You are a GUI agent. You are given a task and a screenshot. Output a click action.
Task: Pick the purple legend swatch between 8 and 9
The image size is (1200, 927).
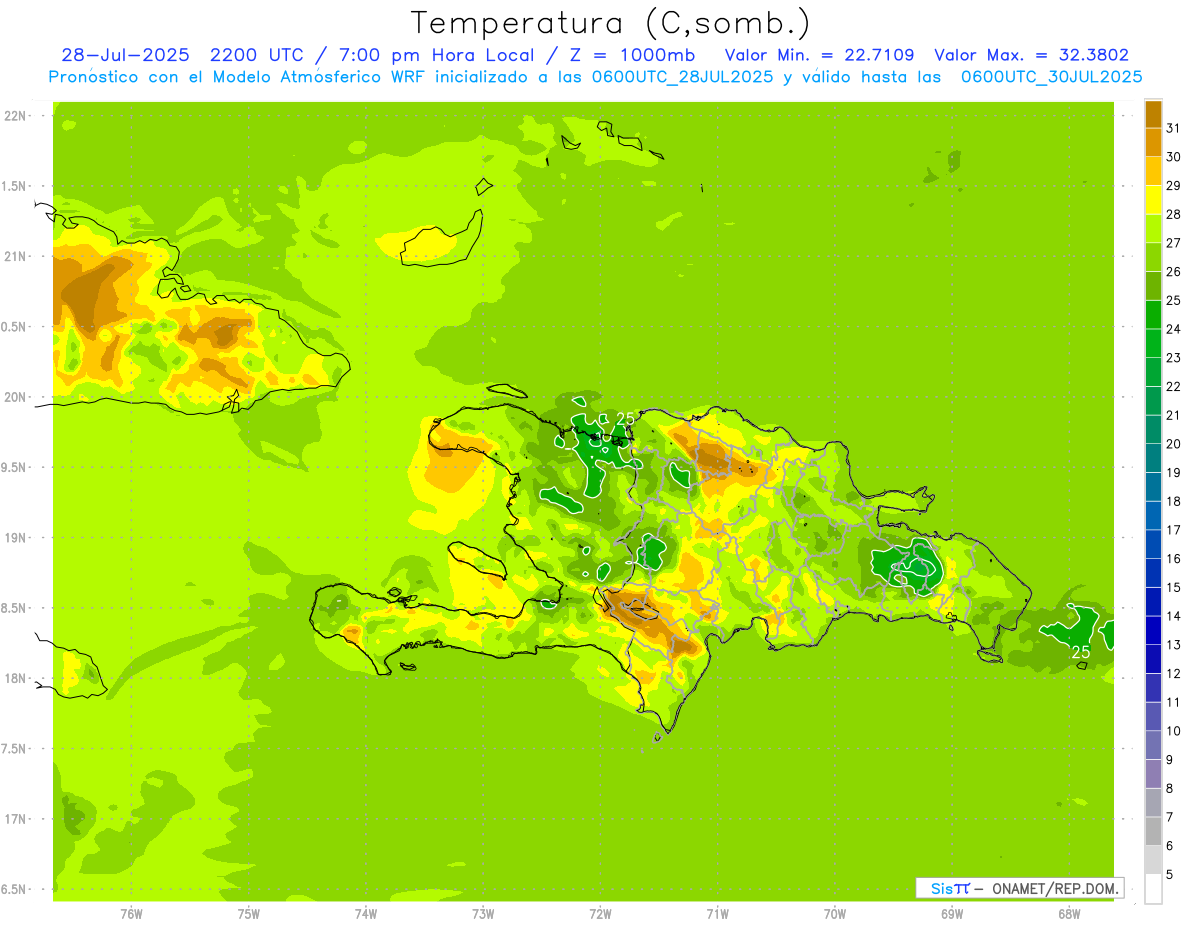click(1153, 774)
